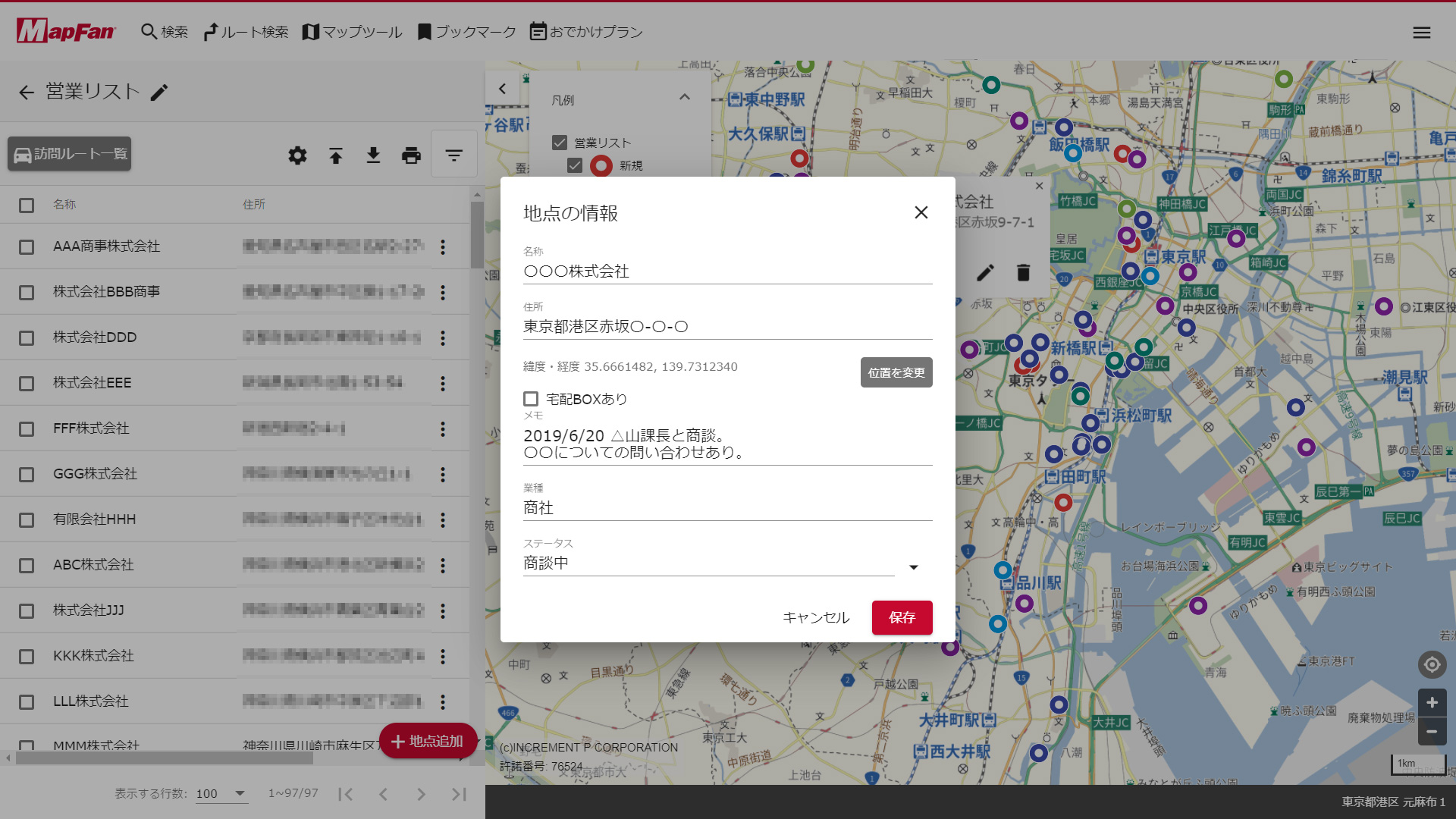Open 訪問ルート一覧 button
This screenshot has width=1456, height=819.
point(70,154)
